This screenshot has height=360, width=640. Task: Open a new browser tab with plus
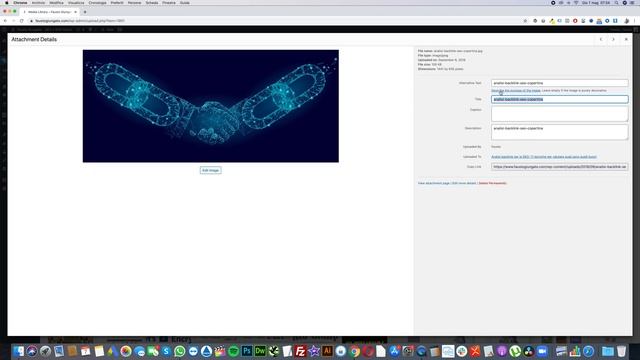[85, 12]
